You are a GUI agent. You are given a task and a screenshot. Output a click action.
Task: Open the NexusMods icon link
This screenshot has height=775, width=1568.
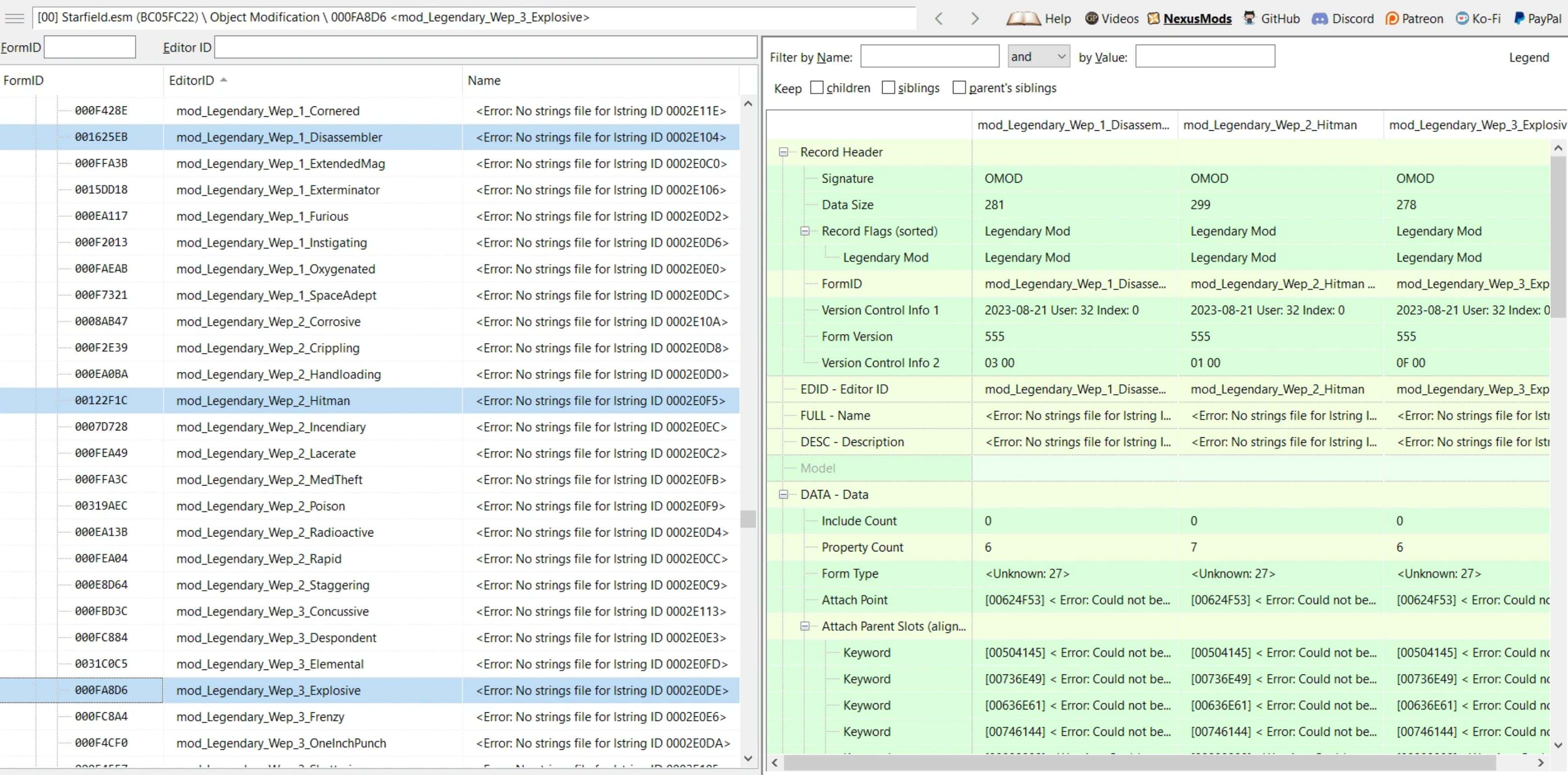pos(1154,18)
